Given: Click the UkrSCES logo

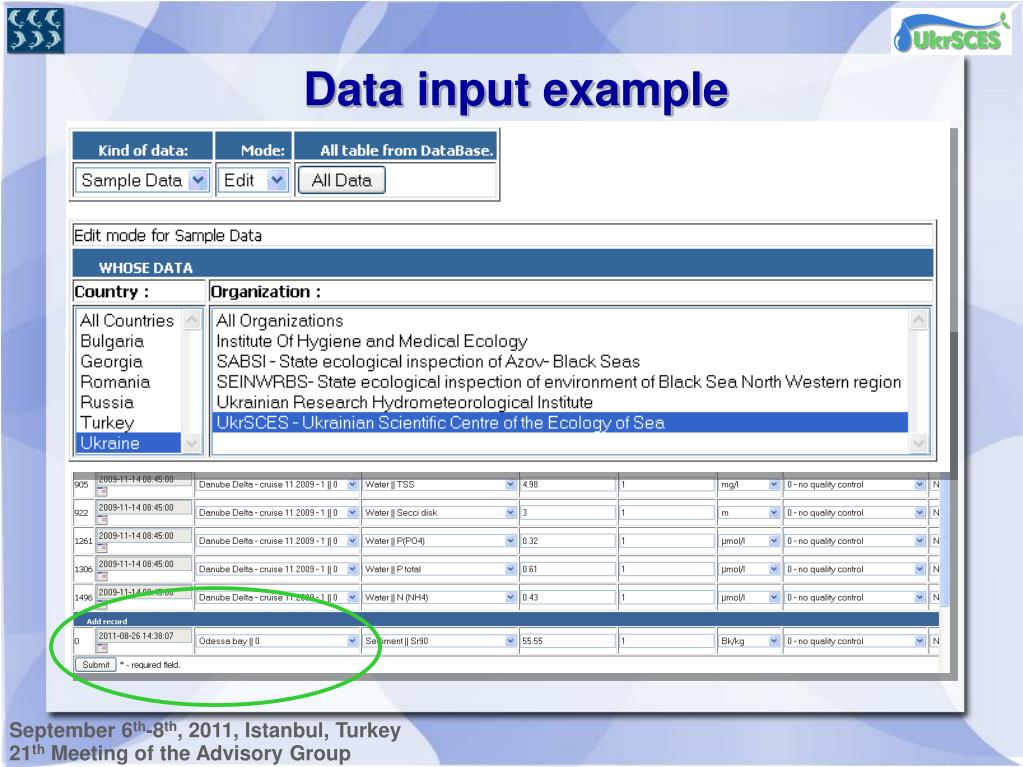Looking at the screenshot, I should 952,33.
